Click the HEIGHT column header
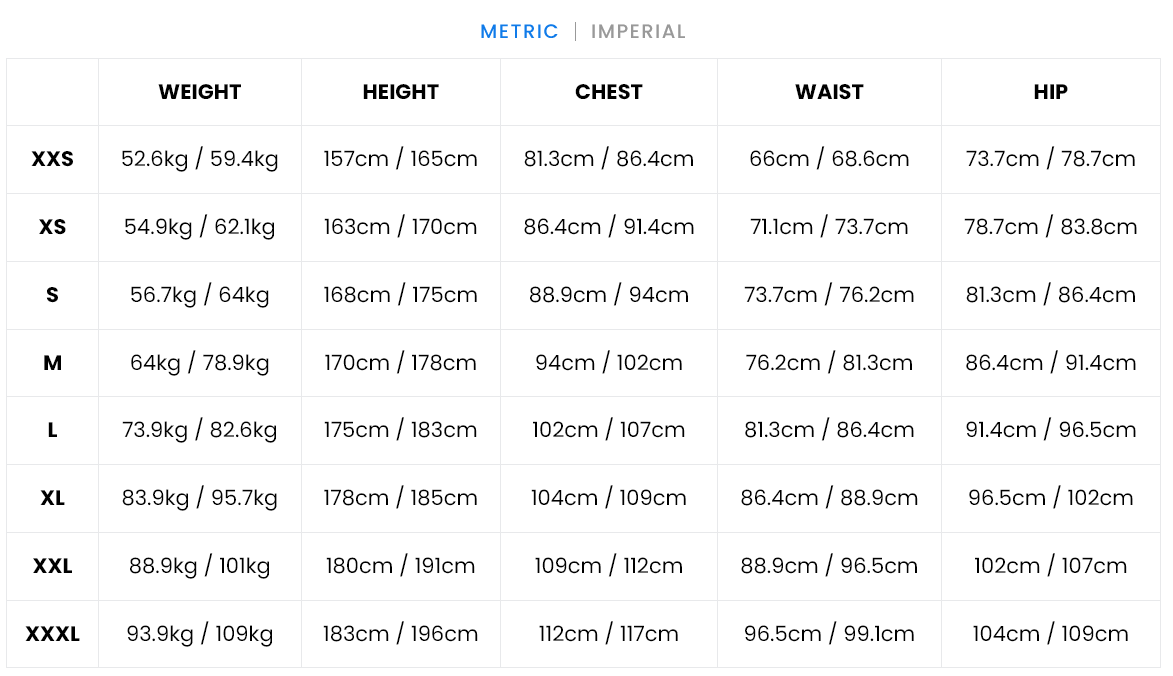This screenshot has height=676, width=1173. 401,92
